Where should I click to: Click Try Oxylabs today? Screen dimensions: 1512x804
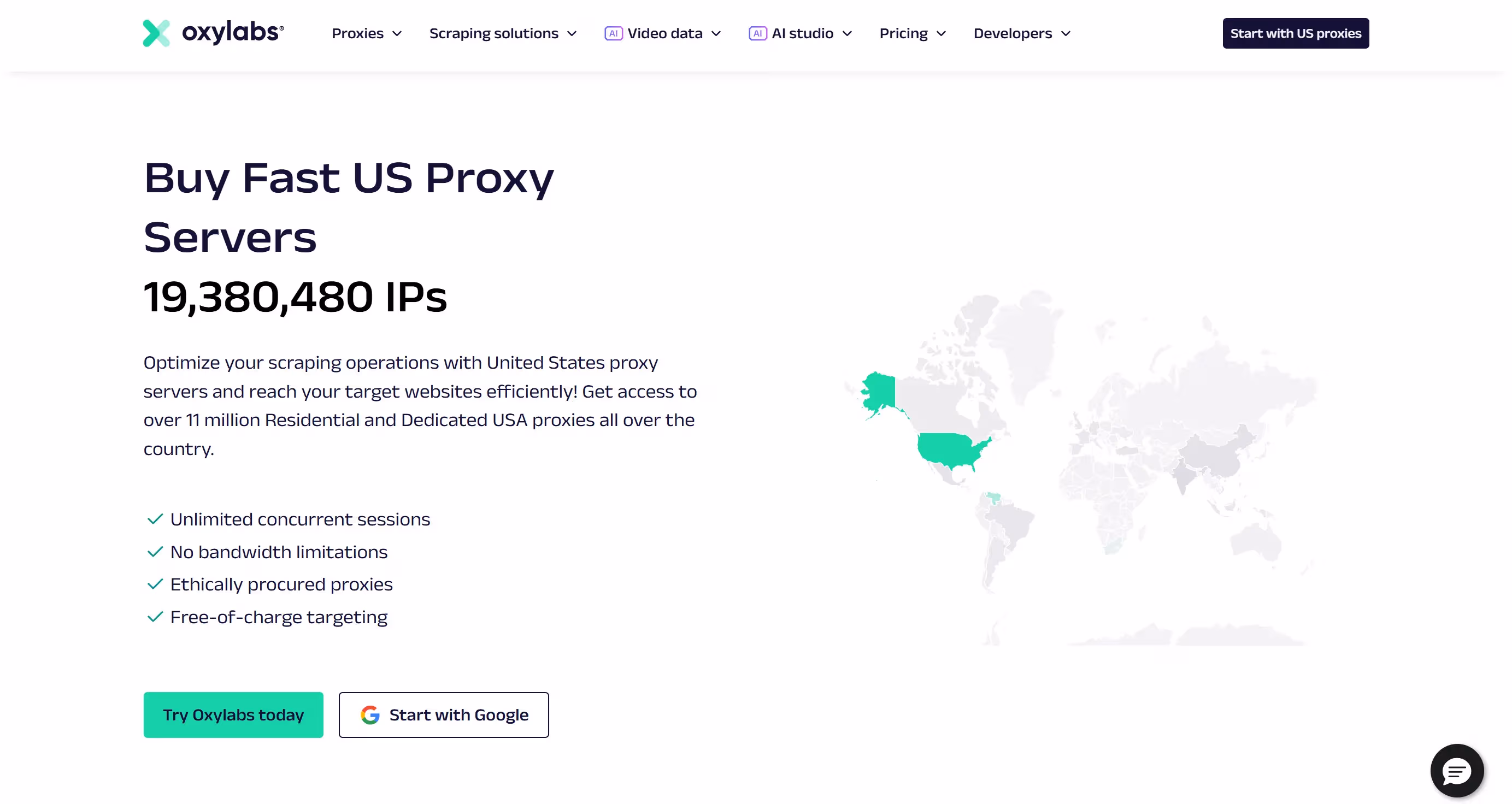point(233,714)
